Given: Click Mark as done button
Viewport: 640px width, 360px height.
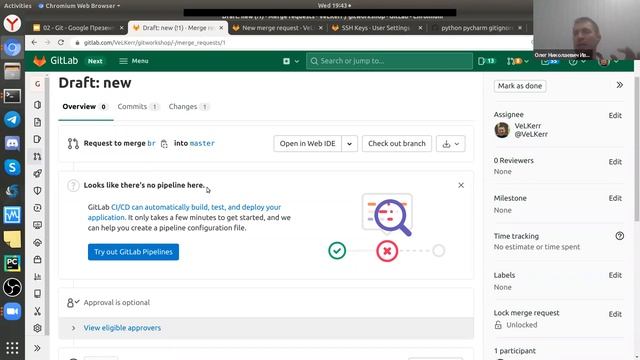Looking at the screenshot, I should pos(520,86).
